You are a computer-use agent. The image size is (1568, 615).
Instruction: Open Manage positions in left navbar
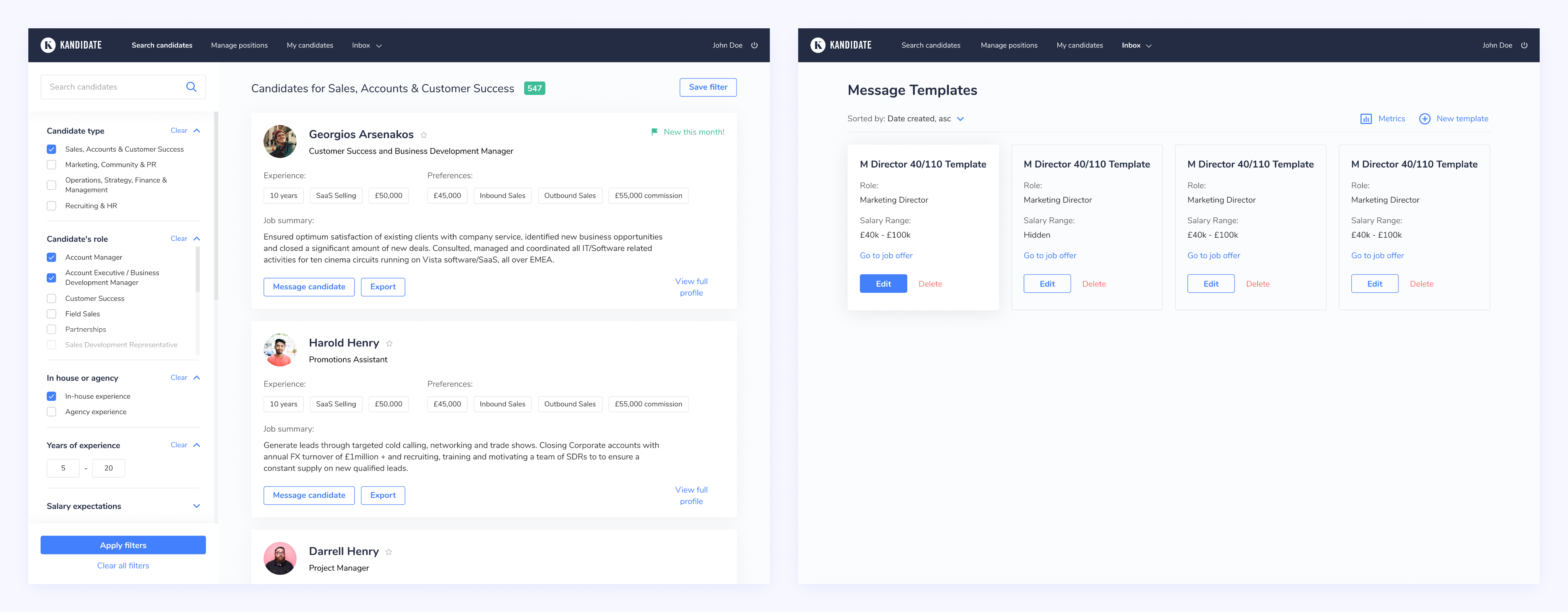point(239,45)
